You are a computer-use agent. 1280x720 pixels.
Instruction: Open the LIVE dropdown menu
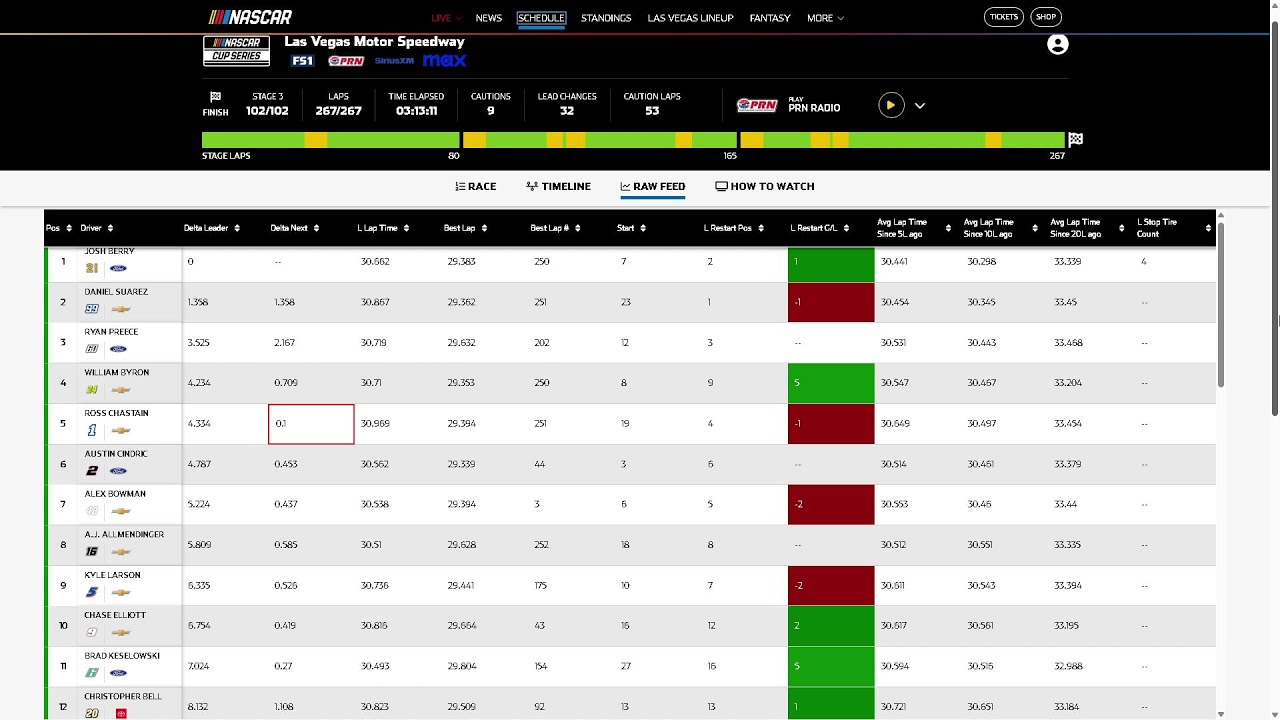click(446, 18)
